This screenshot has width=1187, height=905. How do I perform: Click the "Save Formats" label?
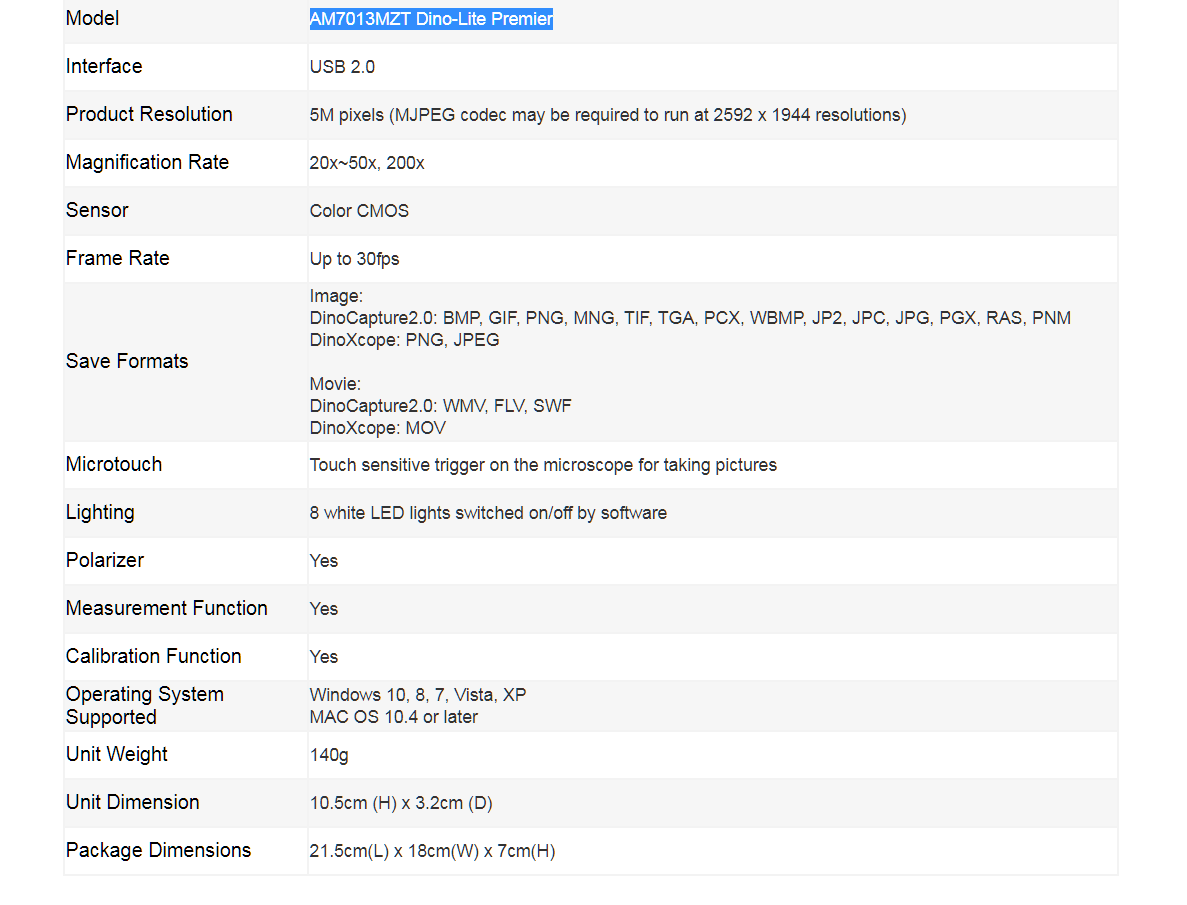coord(127,361)
